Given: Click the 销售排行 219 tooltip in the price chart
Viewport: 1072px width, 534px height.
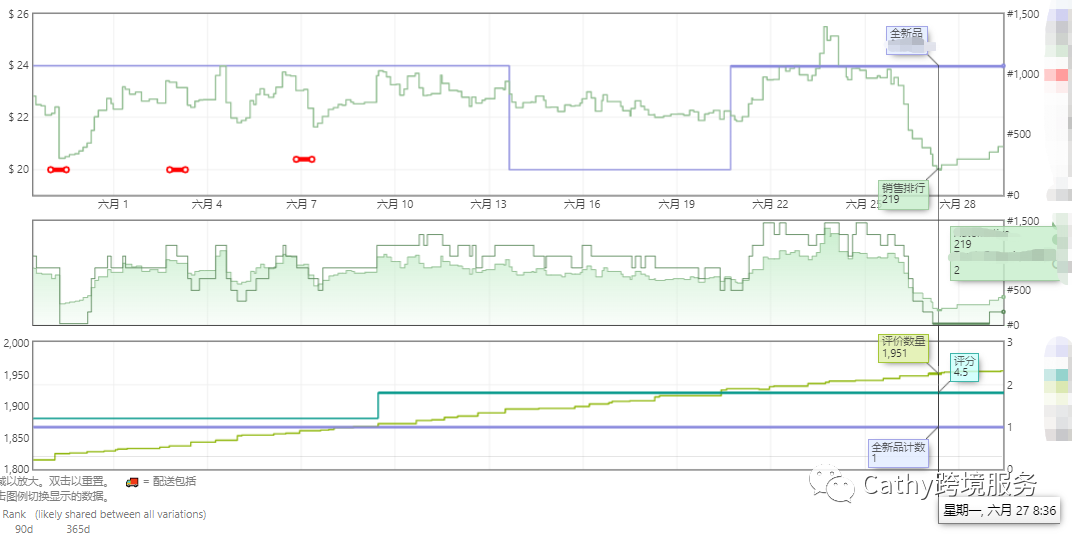Looking at the screenshot, I should coord(903,195).
